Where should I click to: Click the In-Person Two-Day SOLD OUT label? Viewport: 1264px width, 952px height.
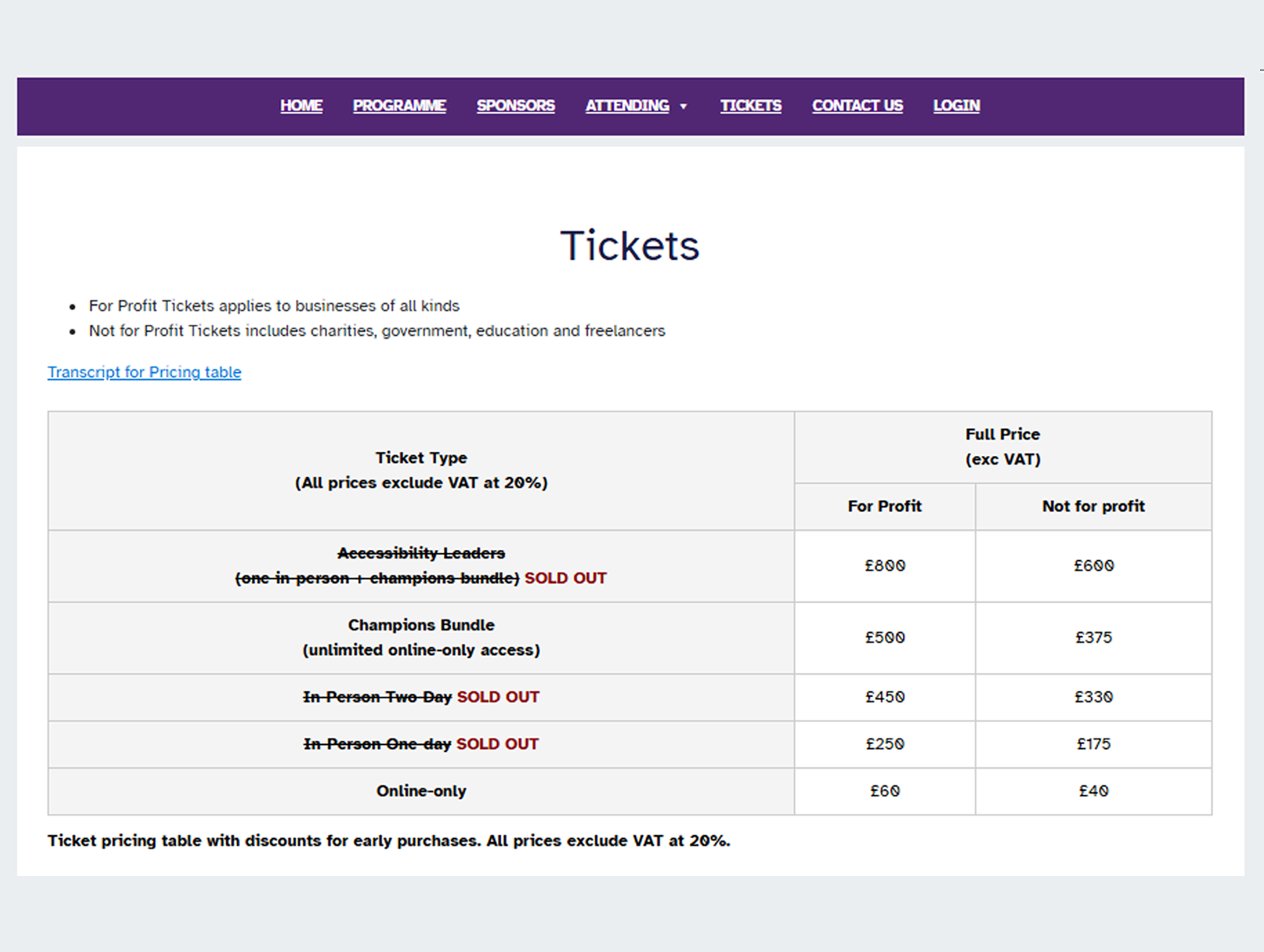point(421,697)
